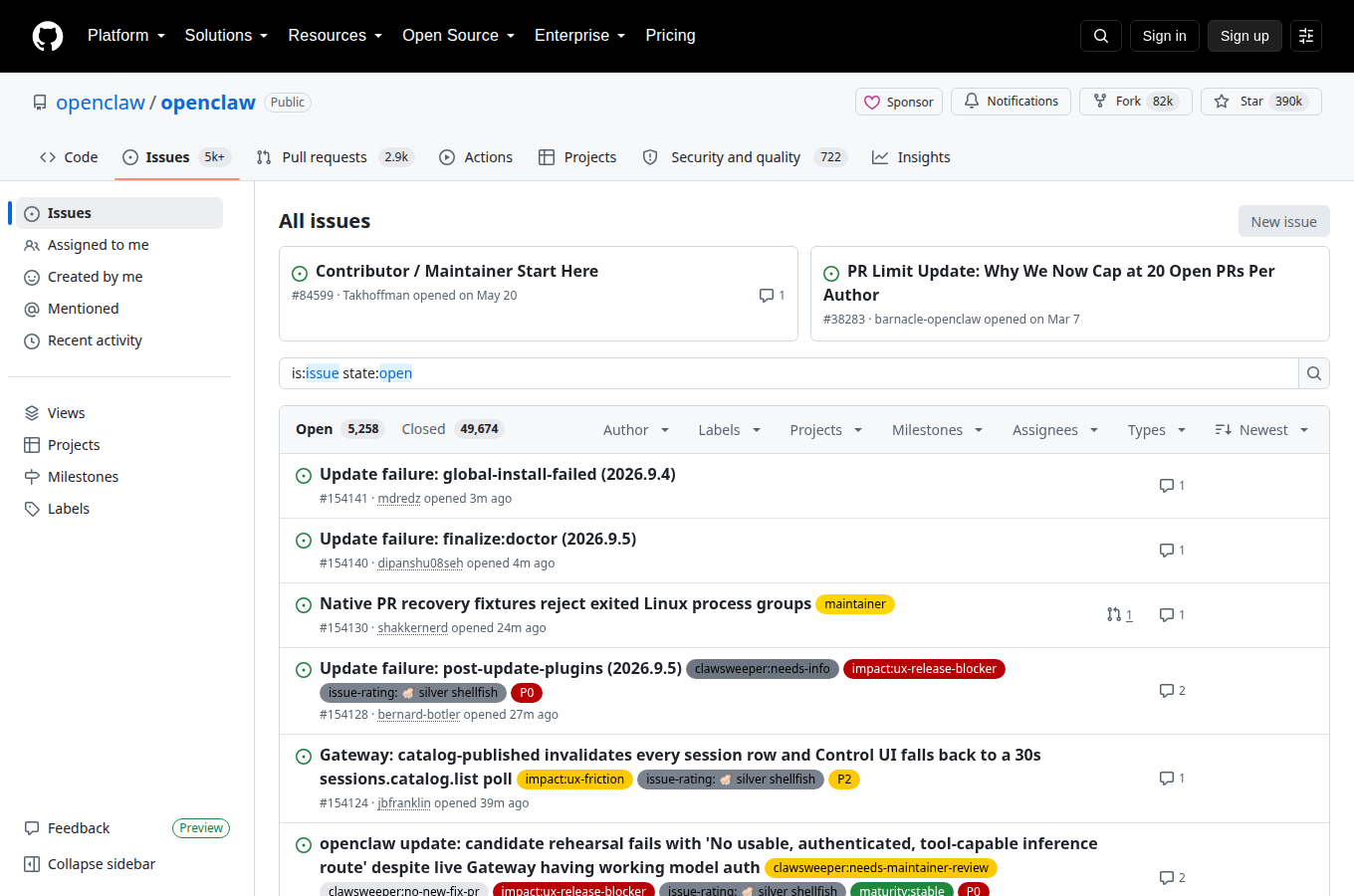Viewport: 1354px width, 896px height.
Task: Open comments on post-update-plugins issue
Action: [x=1172, y=691]
